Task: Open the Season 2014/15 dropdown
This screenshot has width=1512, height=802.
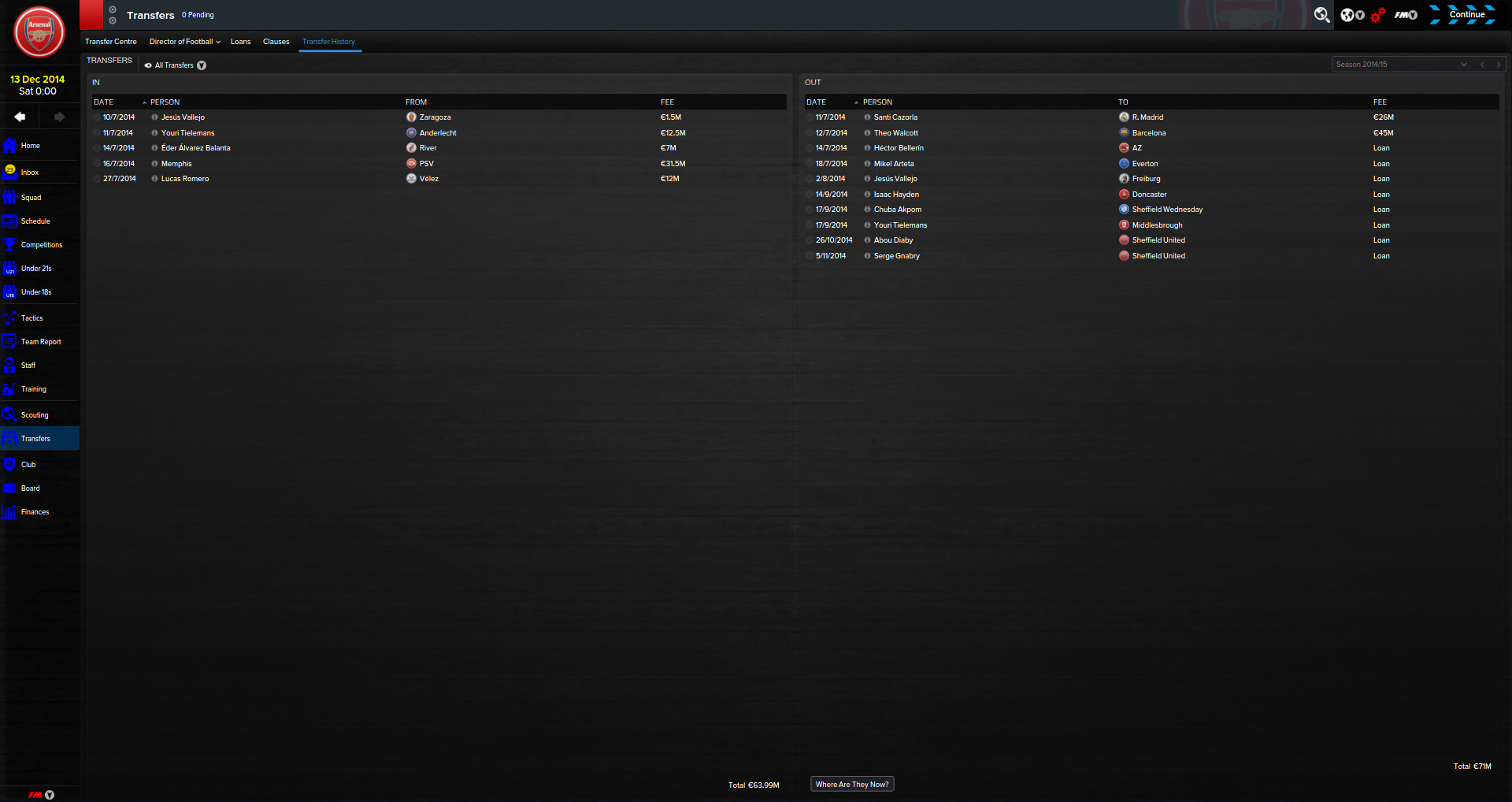Action: (1402, 65)
